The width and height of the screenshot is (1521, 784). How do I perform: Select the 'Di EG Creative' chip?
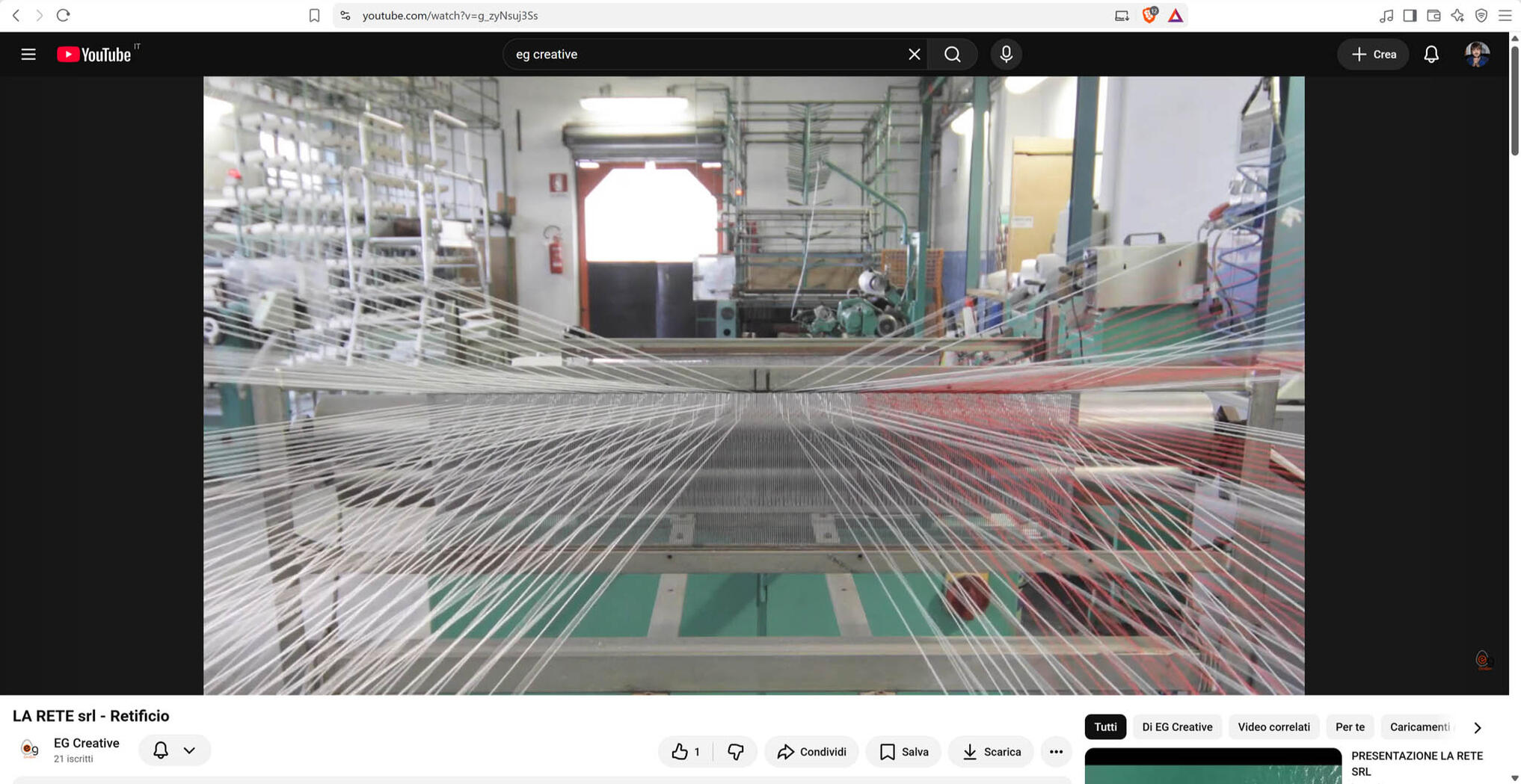[x=1177, y=726]
